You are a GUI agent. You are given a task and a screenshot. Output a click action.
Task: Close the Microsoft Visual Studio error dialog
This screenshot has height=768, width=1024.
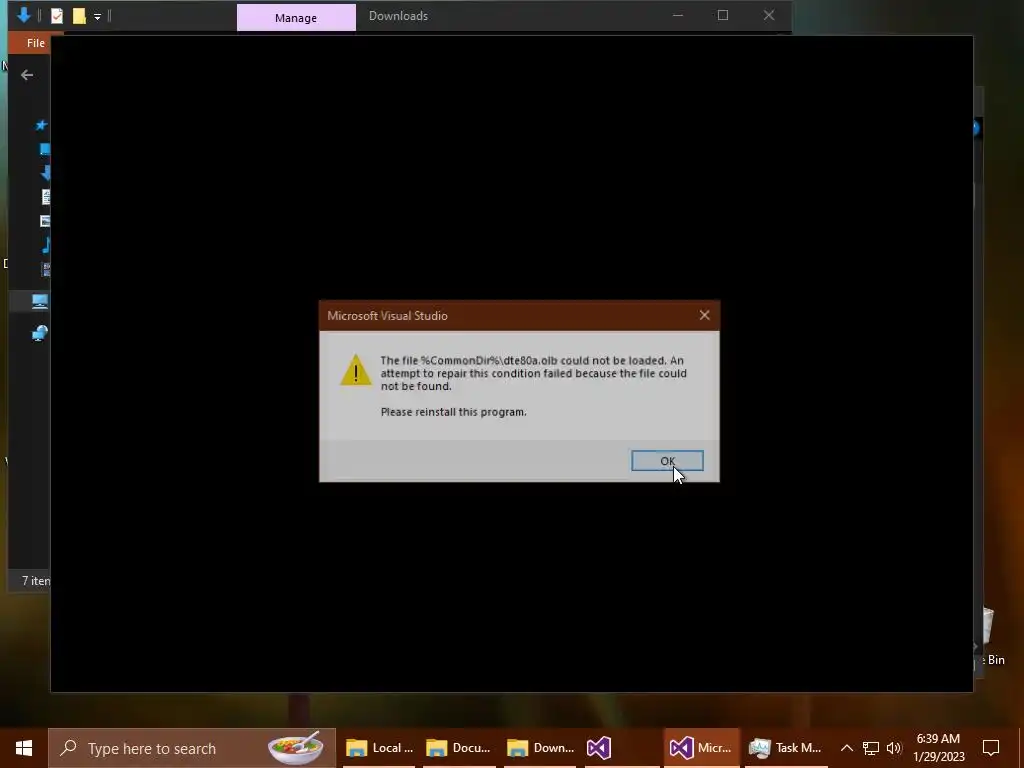(x=704, y=315)
